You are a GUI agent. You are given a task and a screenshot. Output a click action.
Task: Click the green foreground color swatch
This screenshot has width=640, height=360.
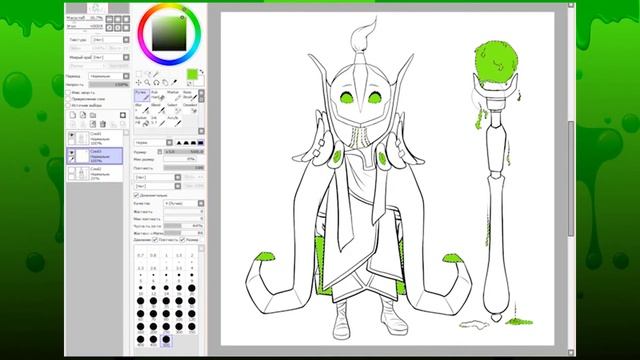tap(192, 74)
